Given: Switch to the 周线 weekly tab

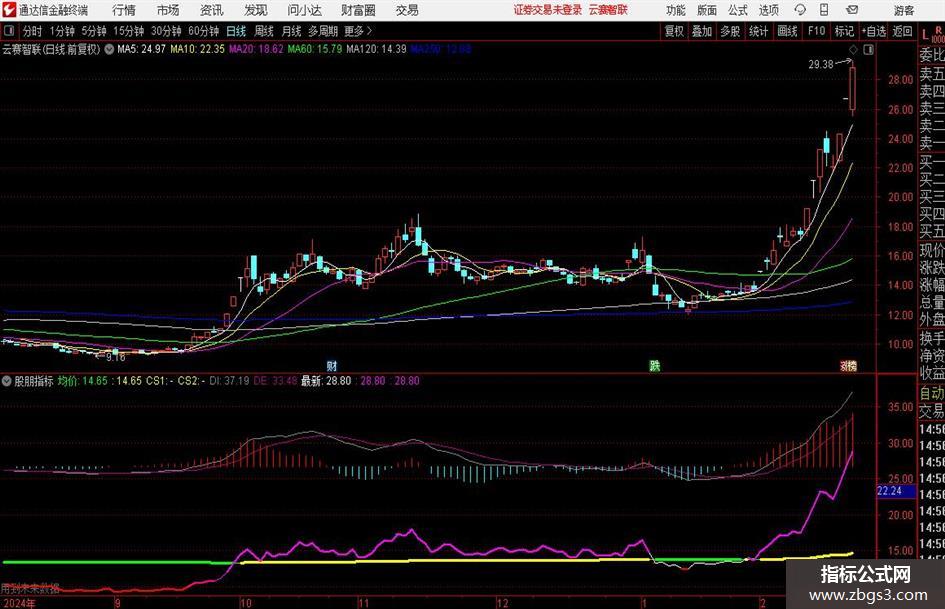Looking at the screenshot, I should [264, 31].
